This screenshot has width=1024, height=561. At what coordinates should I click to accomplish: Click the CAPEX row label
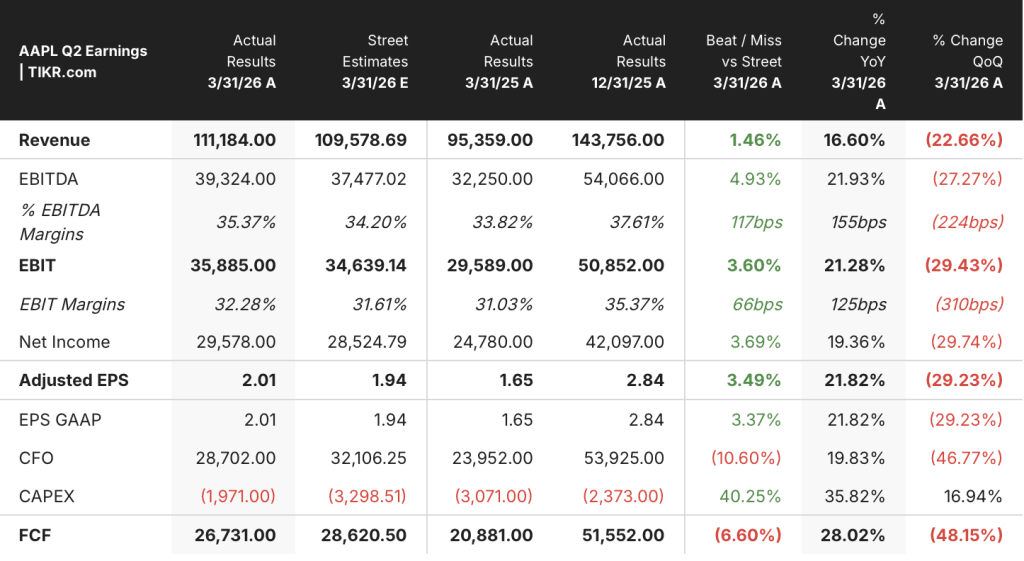click(x=46, y=497)
